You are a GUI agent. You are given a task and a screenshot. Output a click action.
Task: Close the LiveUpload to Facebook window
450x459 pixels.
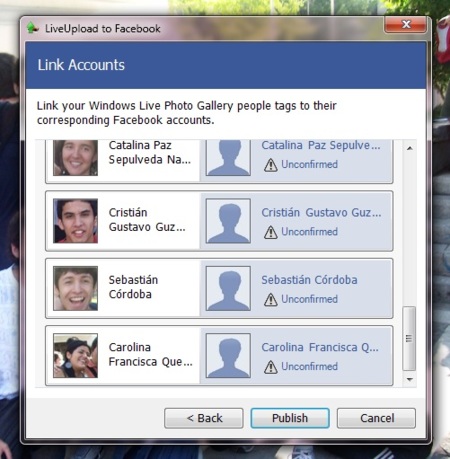pos(405,24)
